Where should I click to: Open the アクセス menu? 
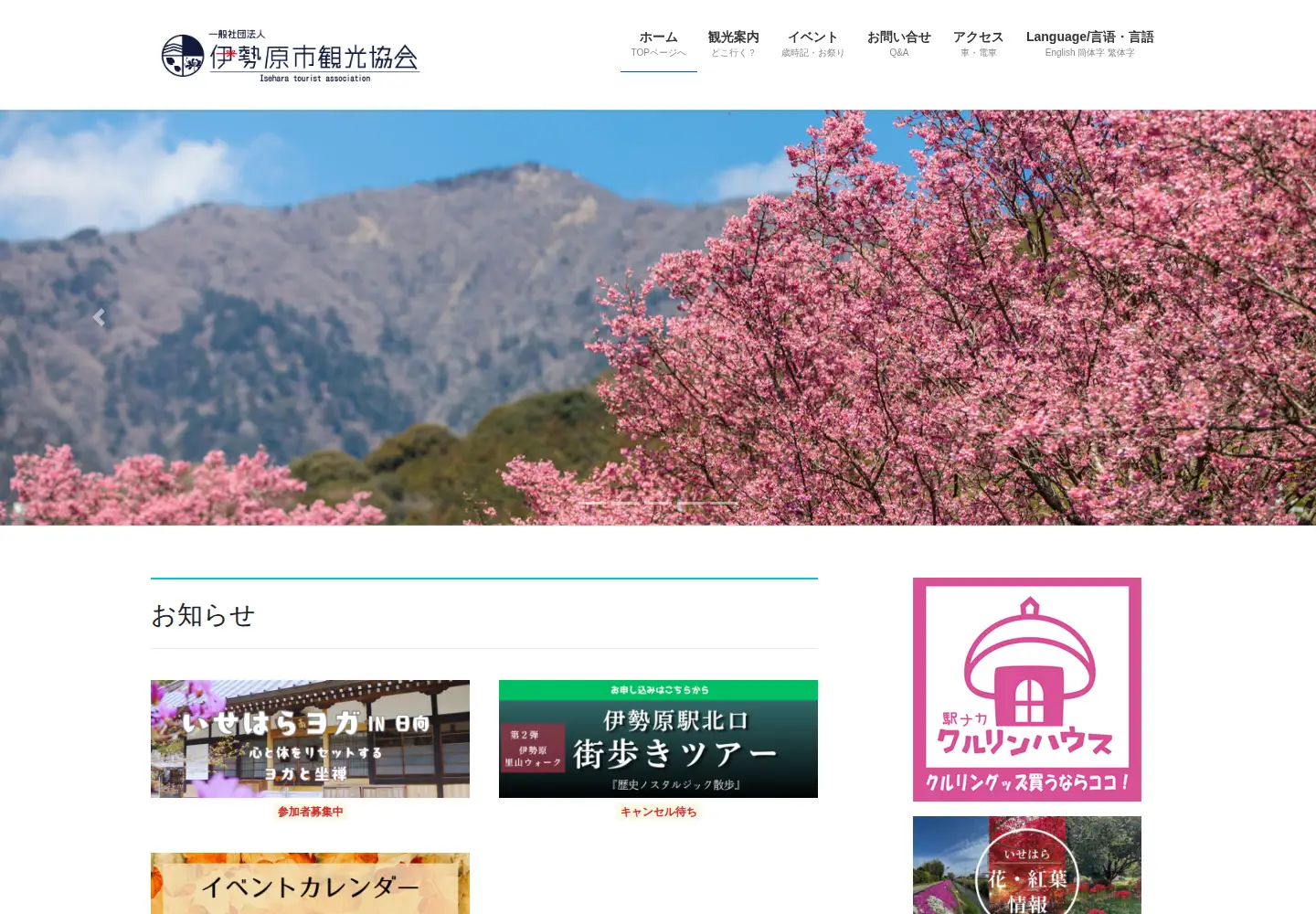coord(978,44)
